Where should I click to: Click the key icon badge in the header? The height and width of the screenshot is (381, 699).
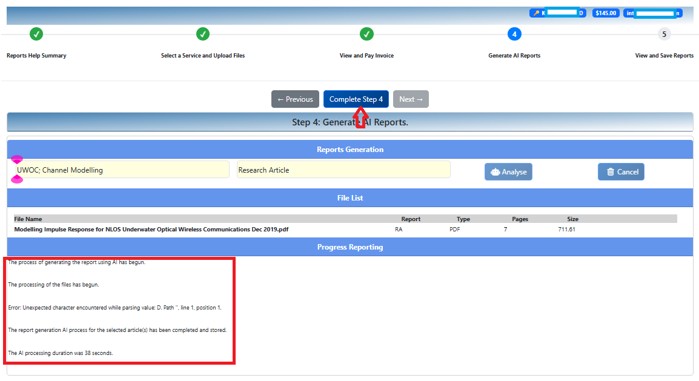[x=557, y=13]
